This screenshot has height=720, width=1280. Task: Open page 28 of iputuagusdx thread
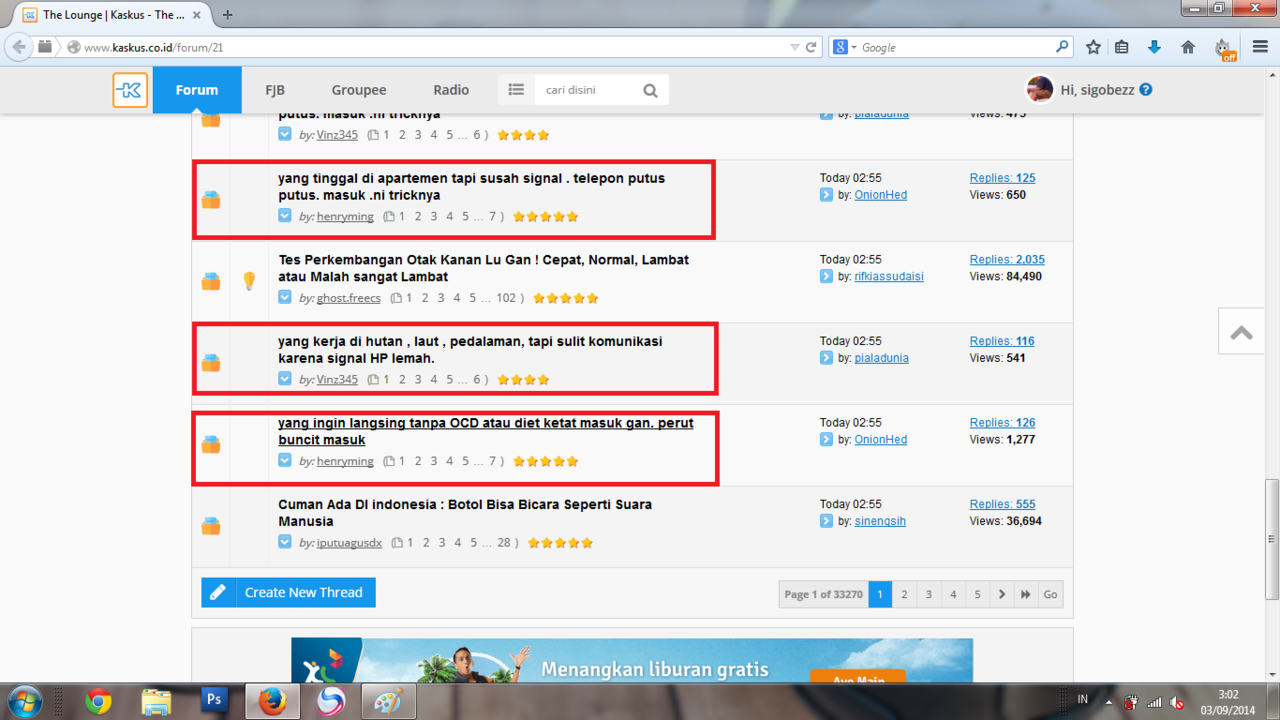[x=505, y=543]
